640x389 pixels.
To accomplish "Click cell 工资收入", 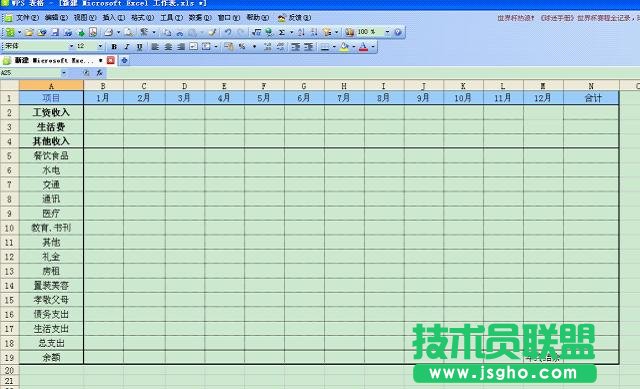I will point(51,112).
